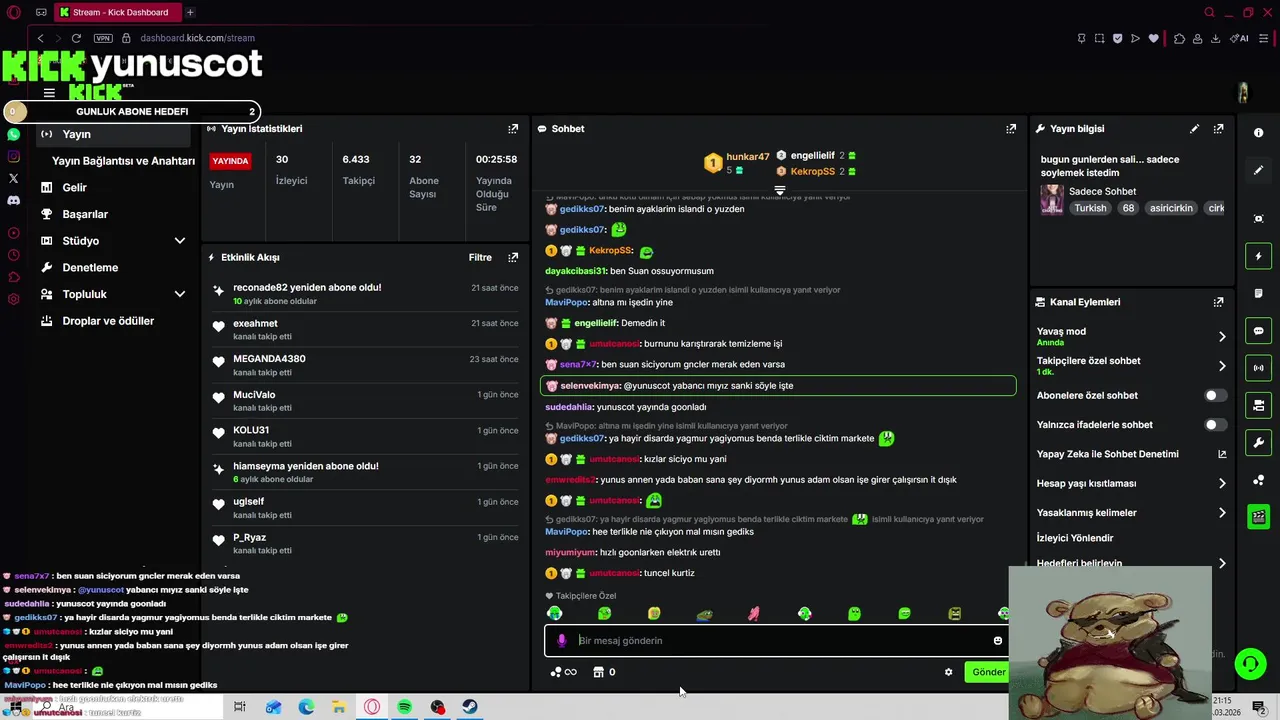Open chat settings gear icon
Viewport: 1280px width, 720px height.
[x=948, y=672]
